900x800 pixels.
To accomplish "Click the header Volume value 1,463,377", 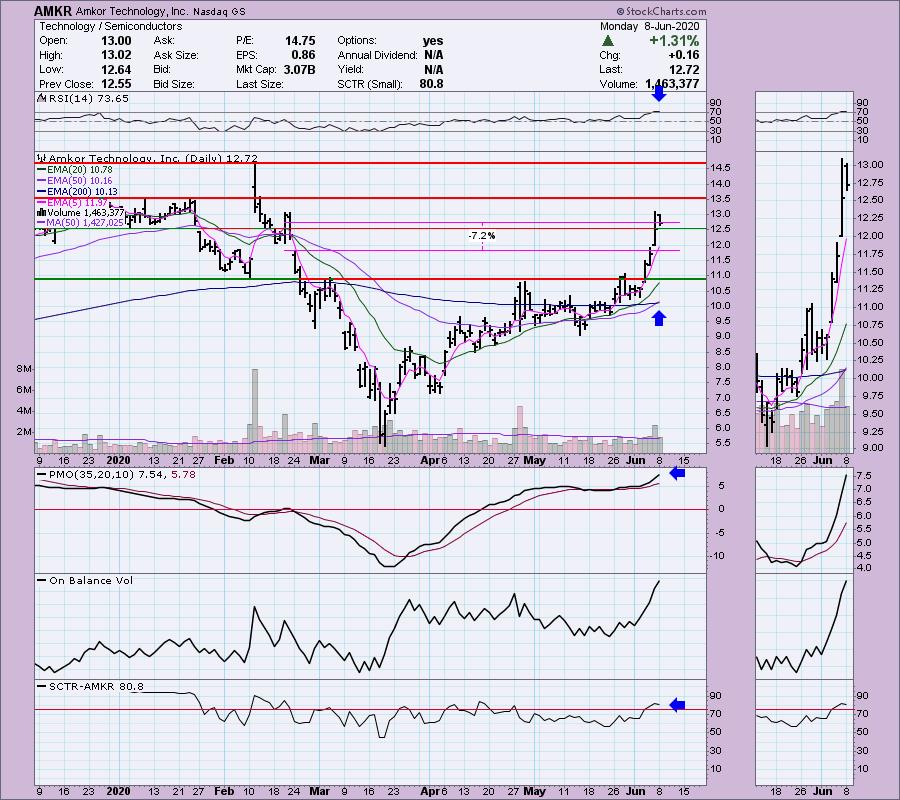I will pyautogui.click(x=672, y=84).
